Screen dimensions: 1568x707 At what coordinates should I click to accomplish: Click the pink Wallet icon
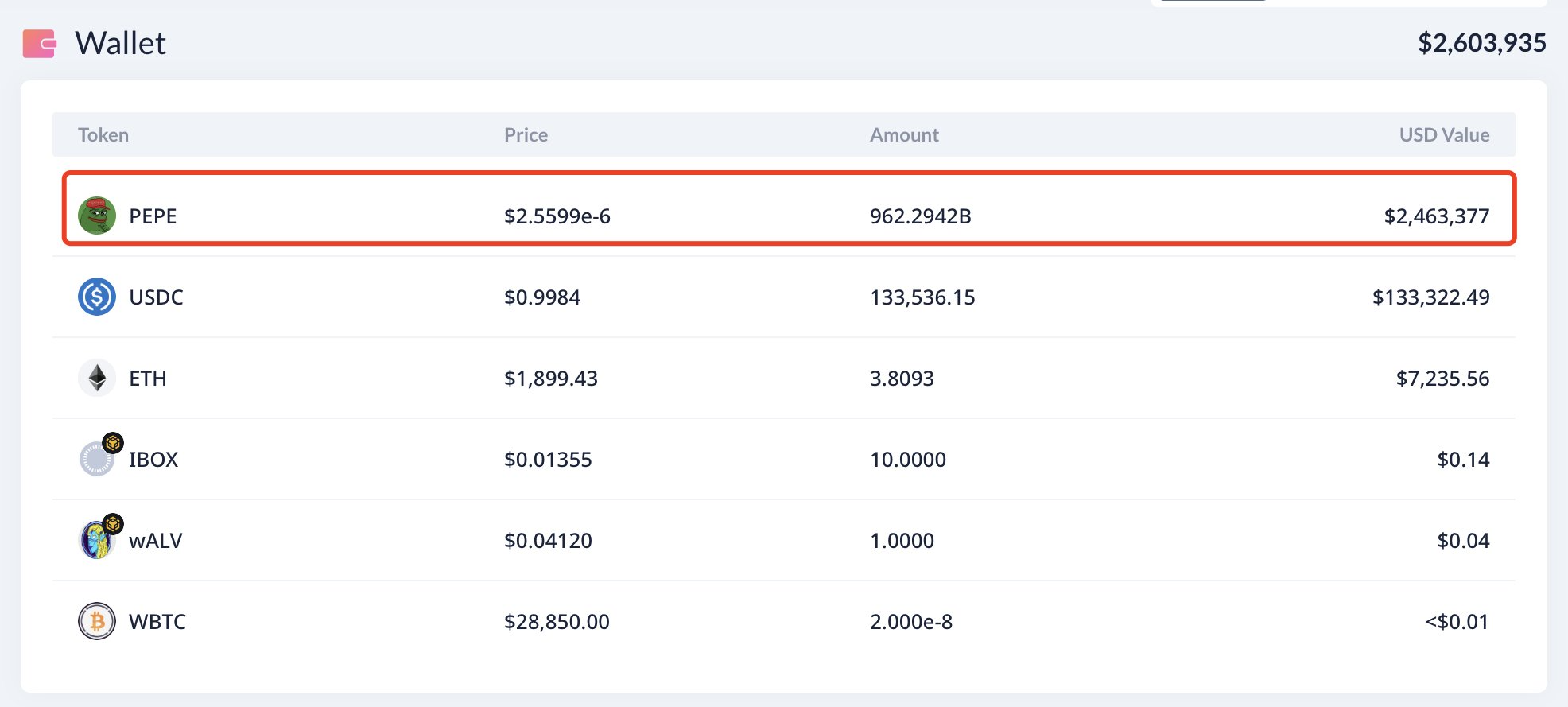click(x=40, y=44)
